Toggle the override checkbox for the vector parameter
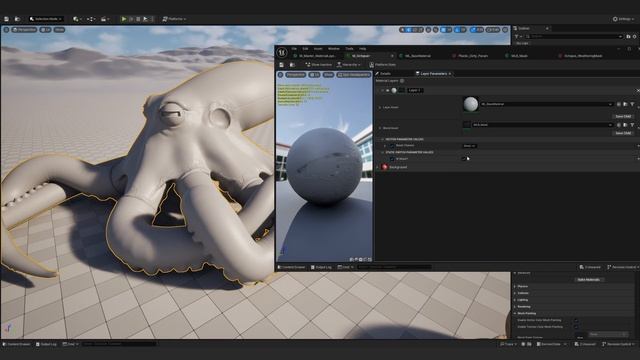The height and width of the screenshot is (360, 640). tap(392, 146)
